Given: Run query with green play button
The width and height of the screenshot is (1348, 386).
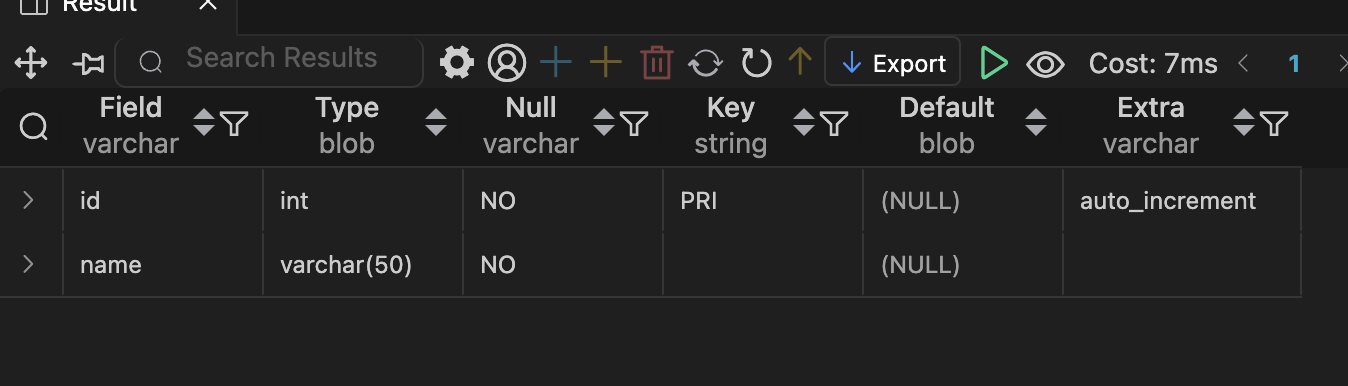Looking at the screenshot, I should tap(994, 63).
